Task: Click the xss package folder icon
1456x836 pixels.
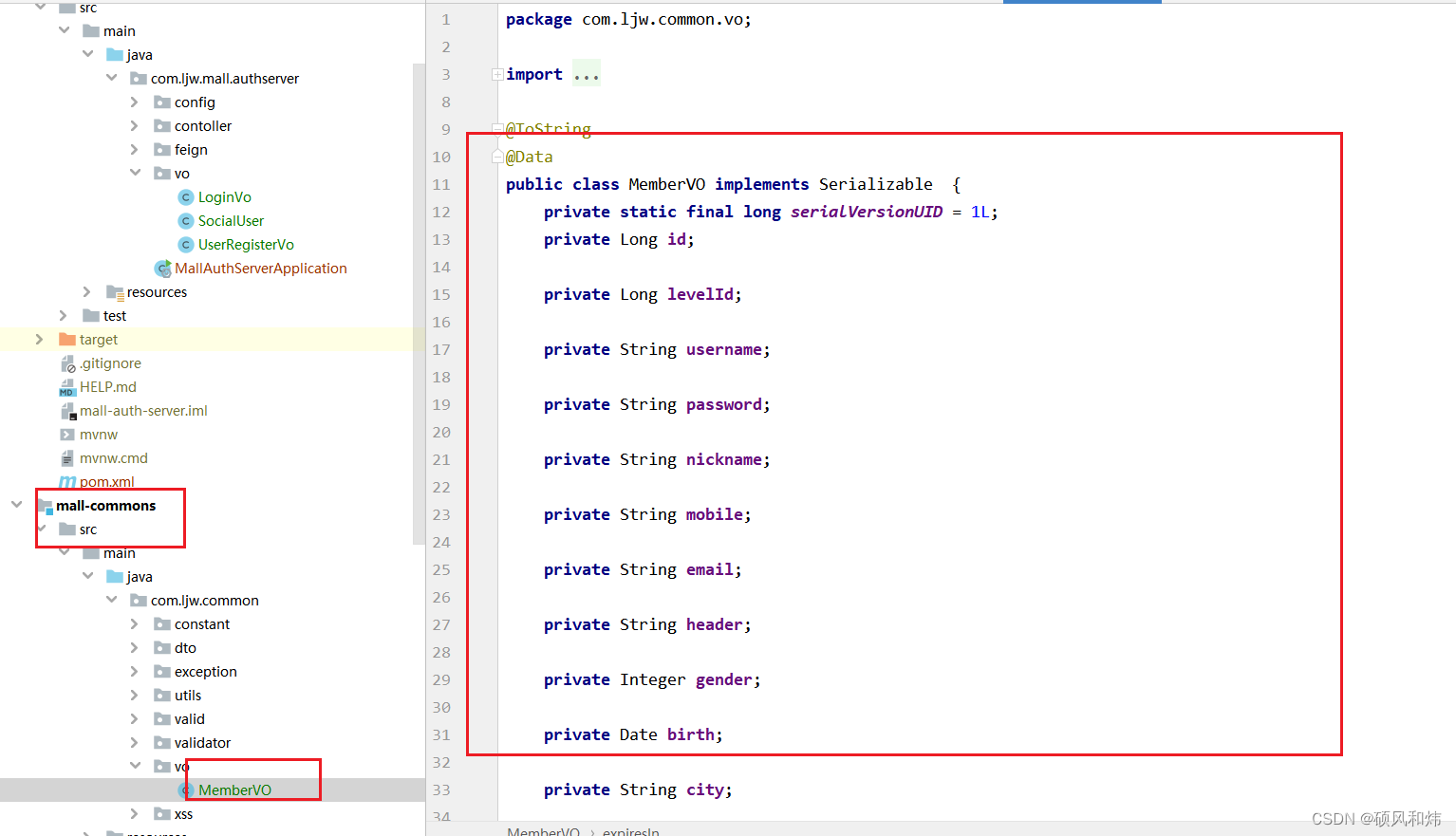Action: click(162, 814)
